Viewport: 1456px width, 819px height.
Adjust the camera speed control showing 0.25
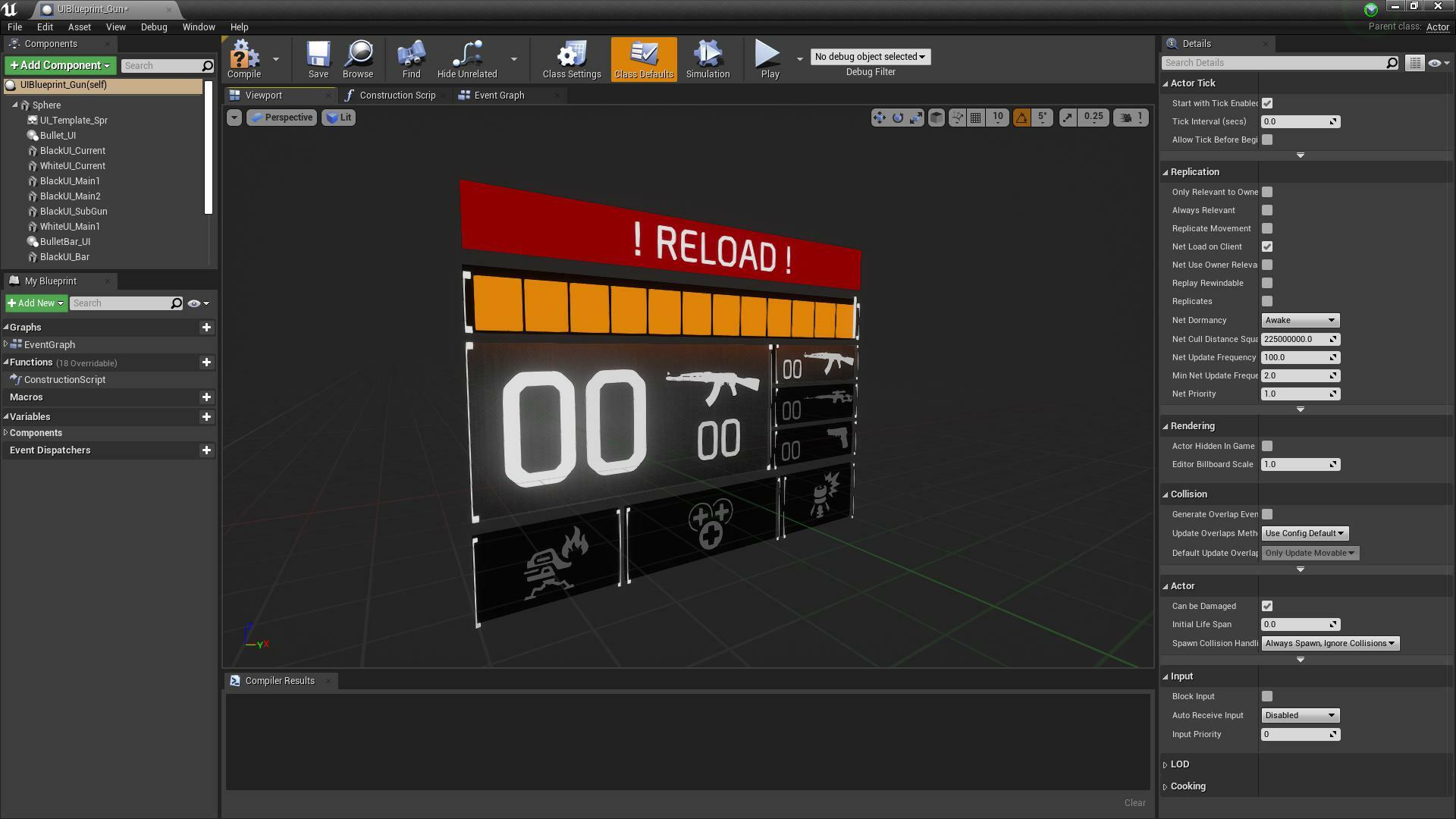pyautogui.click(x=1093, y=118)
